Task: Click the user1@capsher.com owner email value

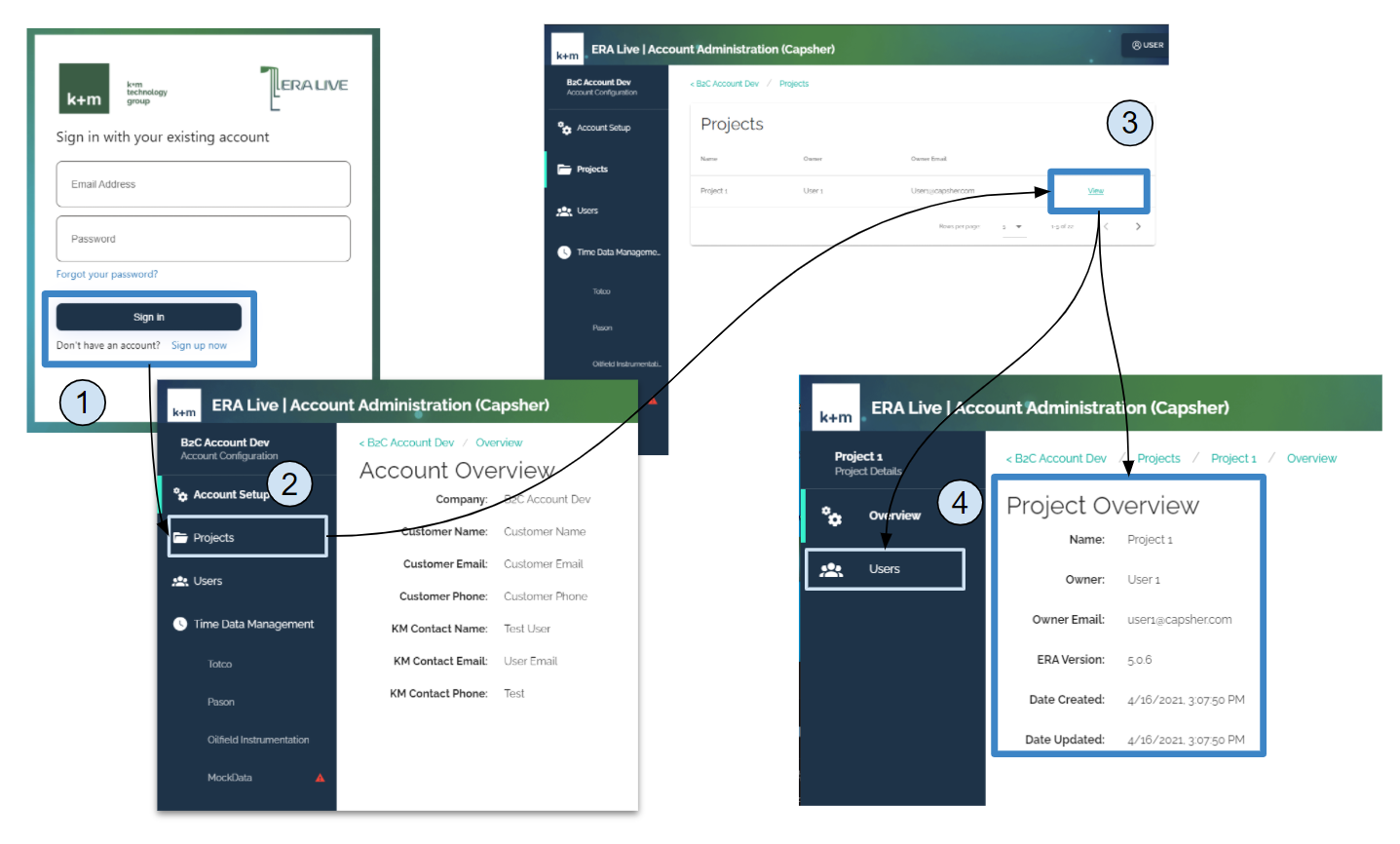Action: tap(1179, 620)
